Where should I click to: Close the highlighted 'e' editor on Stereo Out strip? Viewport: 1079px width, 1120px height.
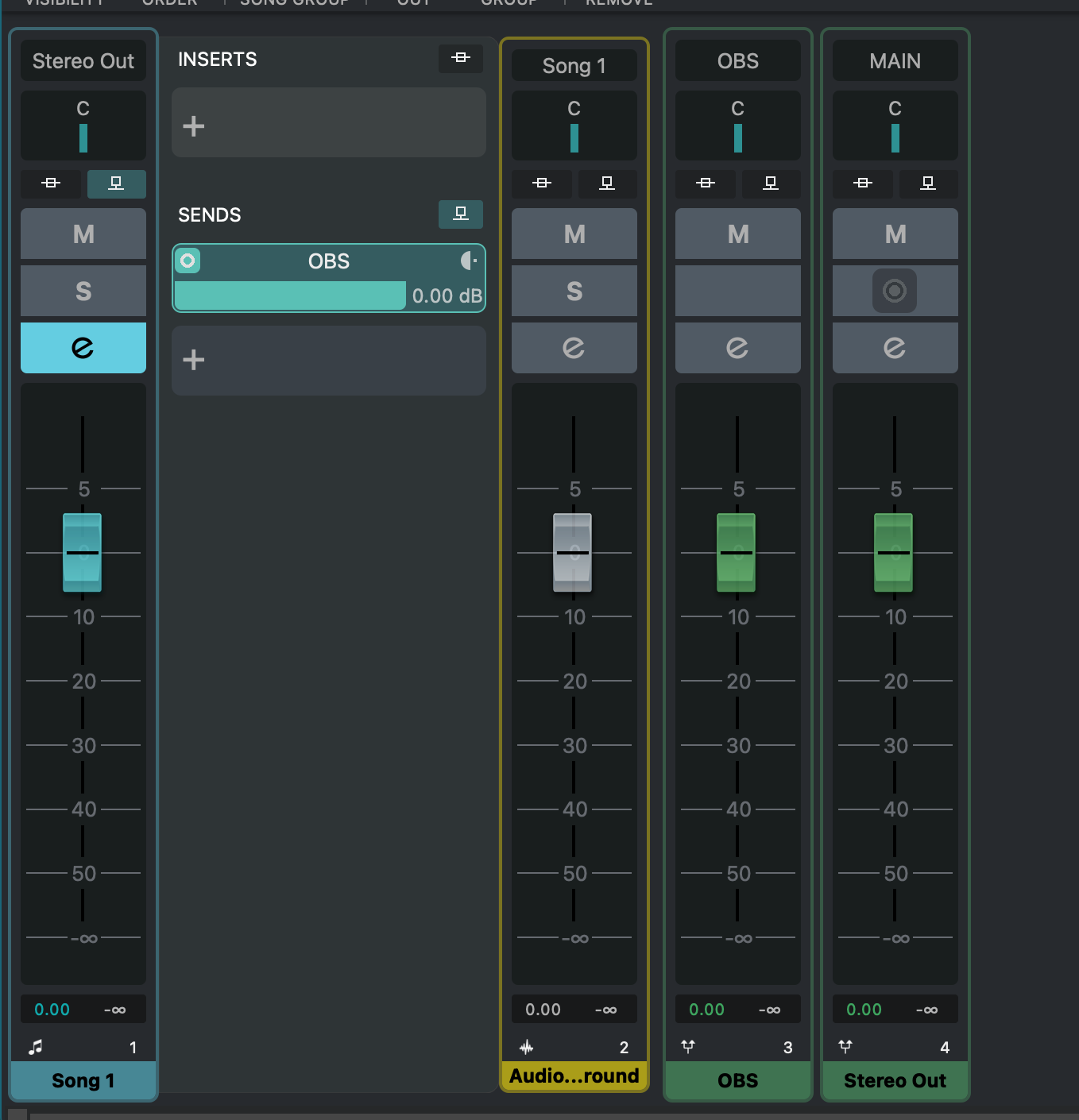[x=83, y=348]
